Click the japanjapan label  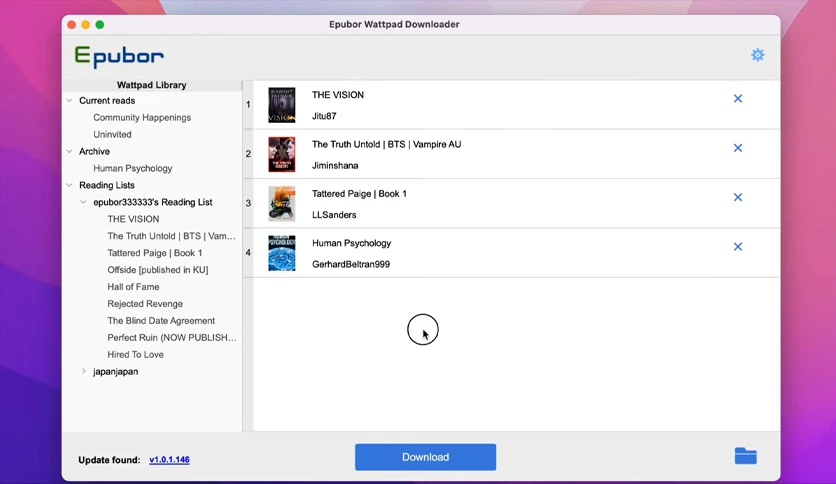point(116,372)
